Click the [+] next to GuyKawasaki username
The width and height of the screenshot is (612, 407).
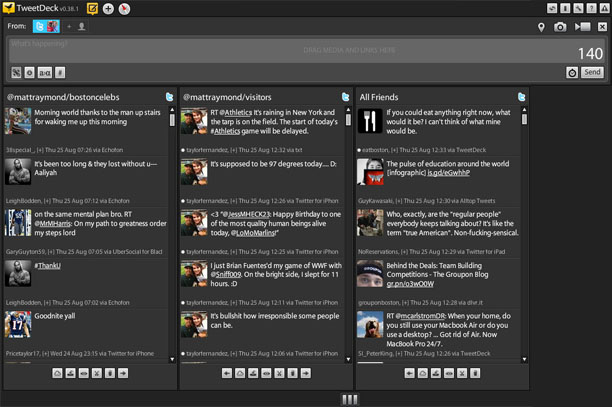point(399,201)
